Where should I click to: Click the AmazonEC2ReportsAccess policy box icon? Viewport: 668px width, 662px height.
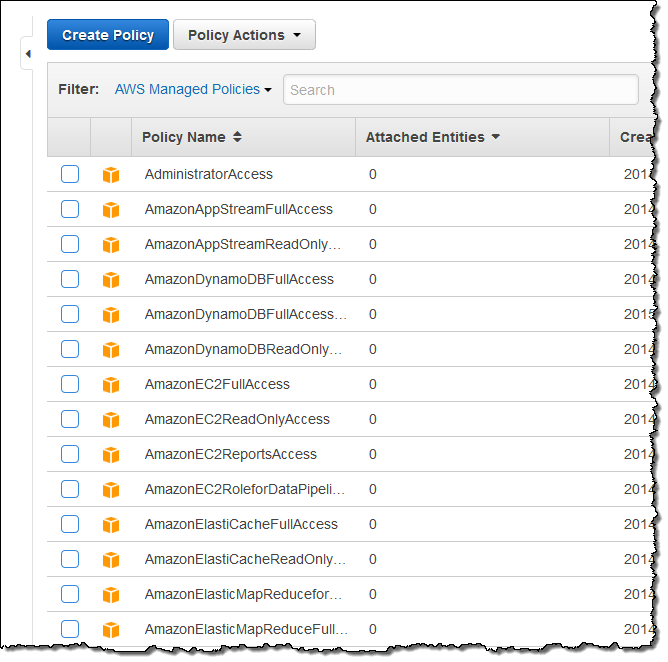coord(111,455)
